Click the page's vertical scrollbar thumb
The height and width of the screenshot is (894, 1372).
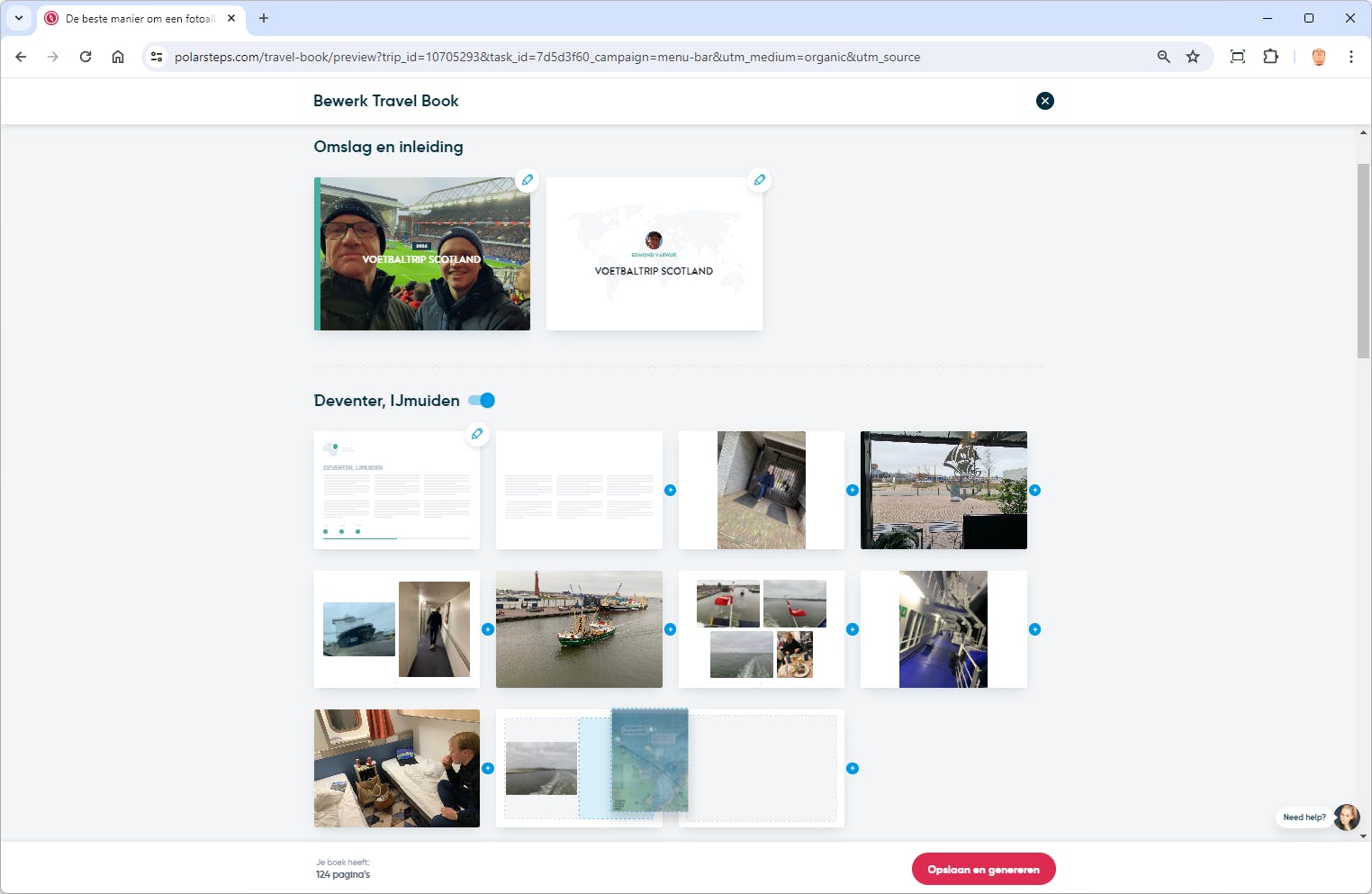pyautogui.click(x=1363, y=261)
